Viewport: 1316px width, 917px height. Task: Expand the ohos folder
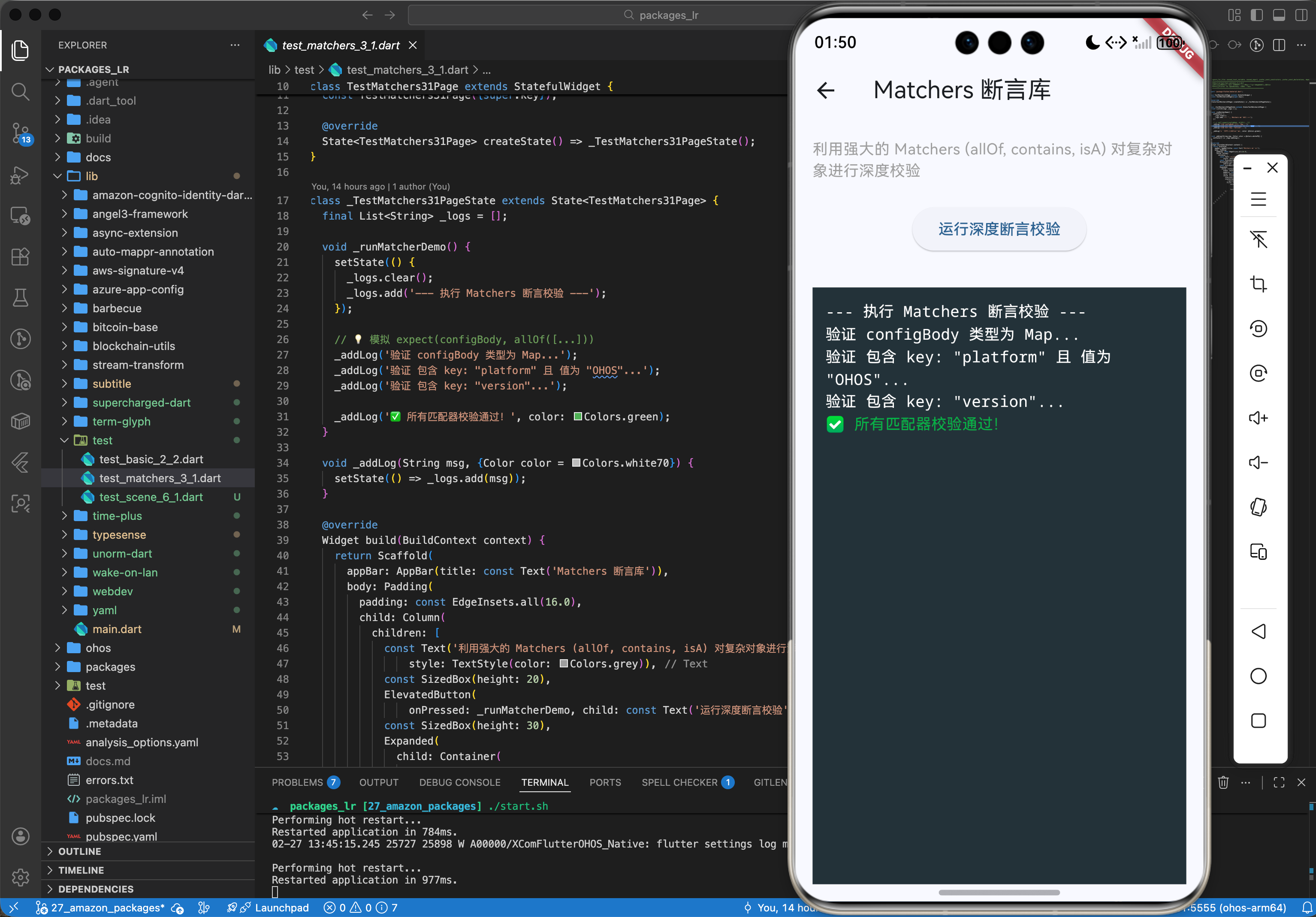pyautogui.click(x=98, y=648)
